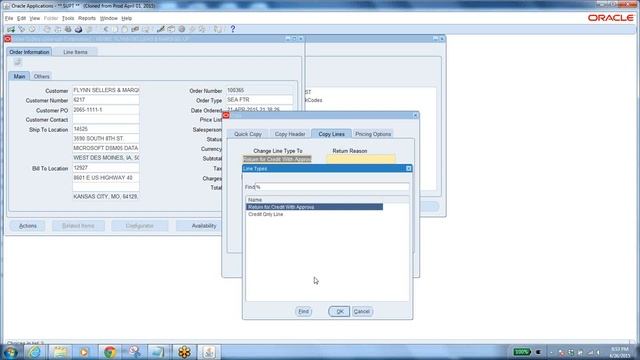Select the Order Information tab
Viewport: 640px width, 360px height.
[29, 52]
